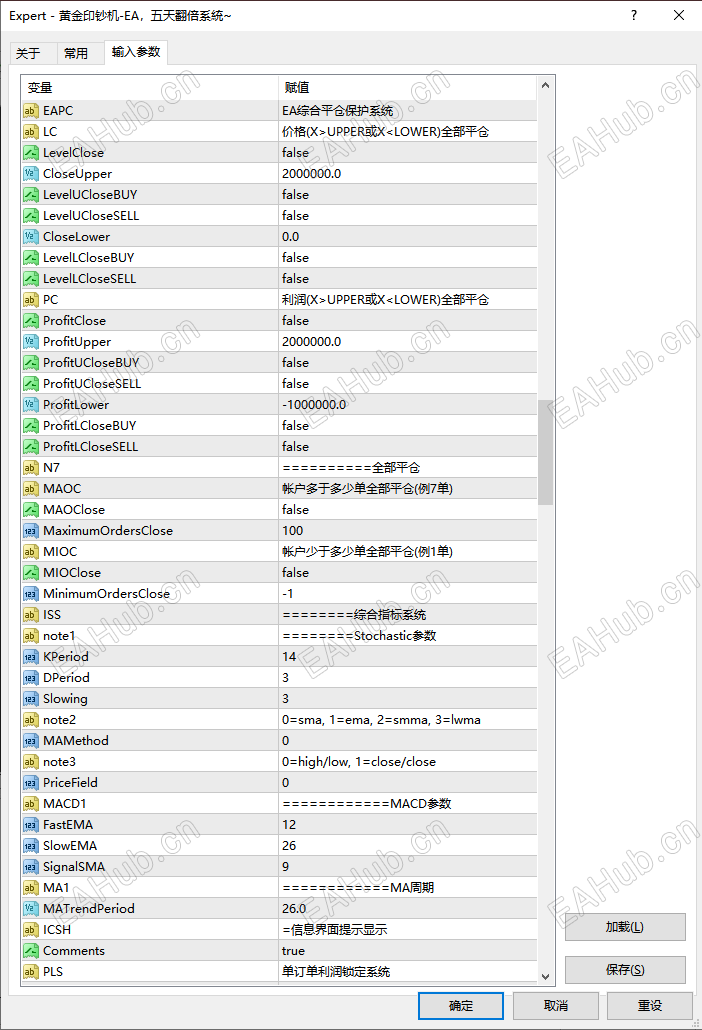The height and width of the screenshot is (1030, 702).
Task: Click the 加载(L) button
Action: tap(625, 927)
